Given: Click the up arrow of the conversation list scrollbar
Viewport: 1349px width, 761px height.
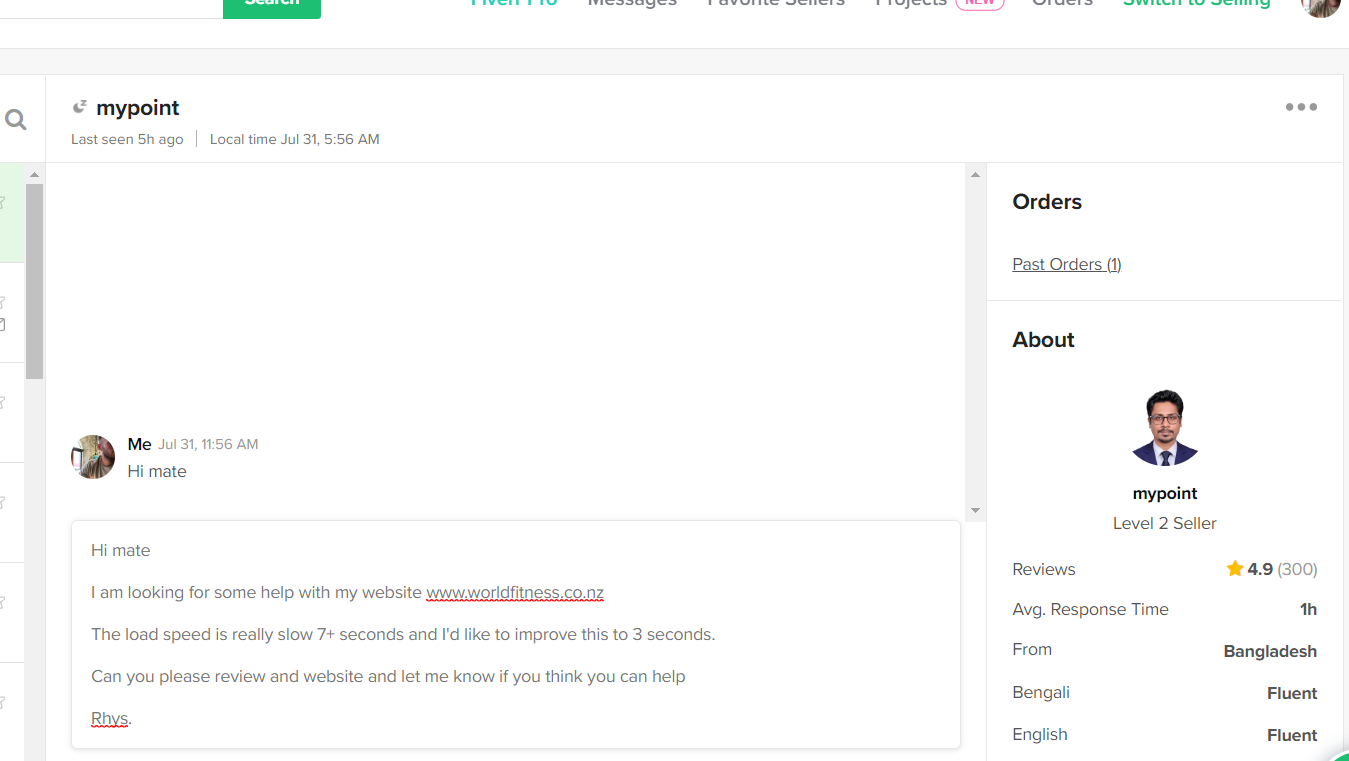Looking at the screenshot, I should click(x=35, y=175).
